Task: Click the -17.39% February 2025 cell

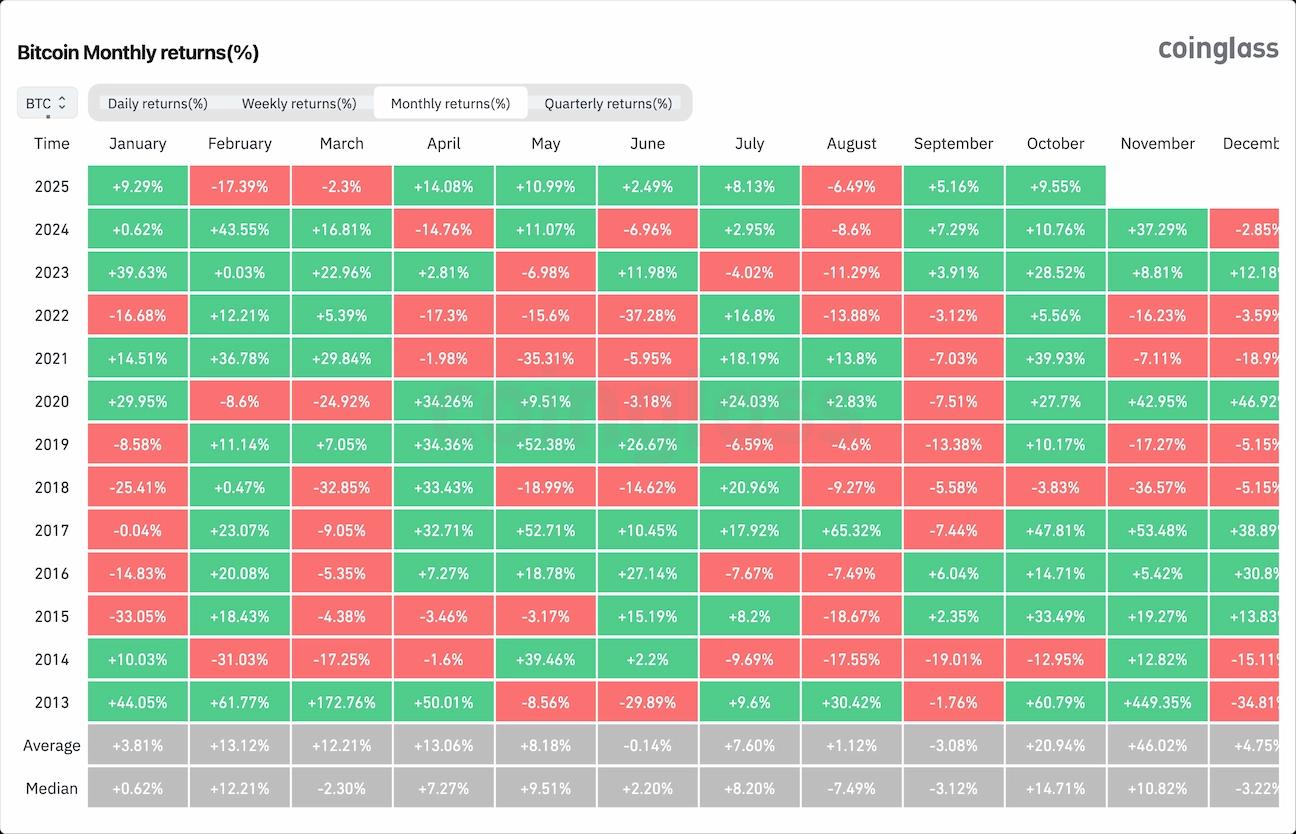Action: (239, 186)
